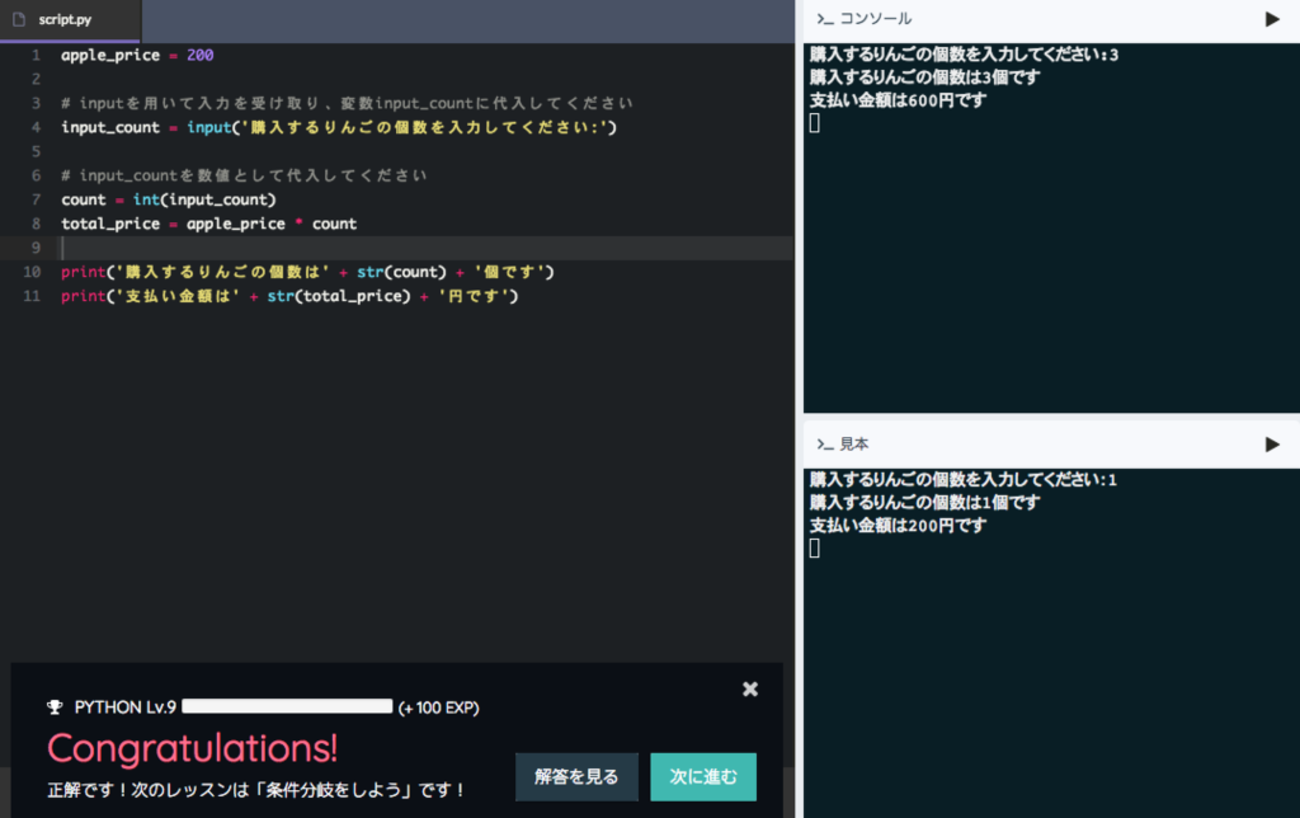The width and height of the screenshot is (1300, 818).
Task: Click the file icon beside script.py
Action: click(19, 20)
